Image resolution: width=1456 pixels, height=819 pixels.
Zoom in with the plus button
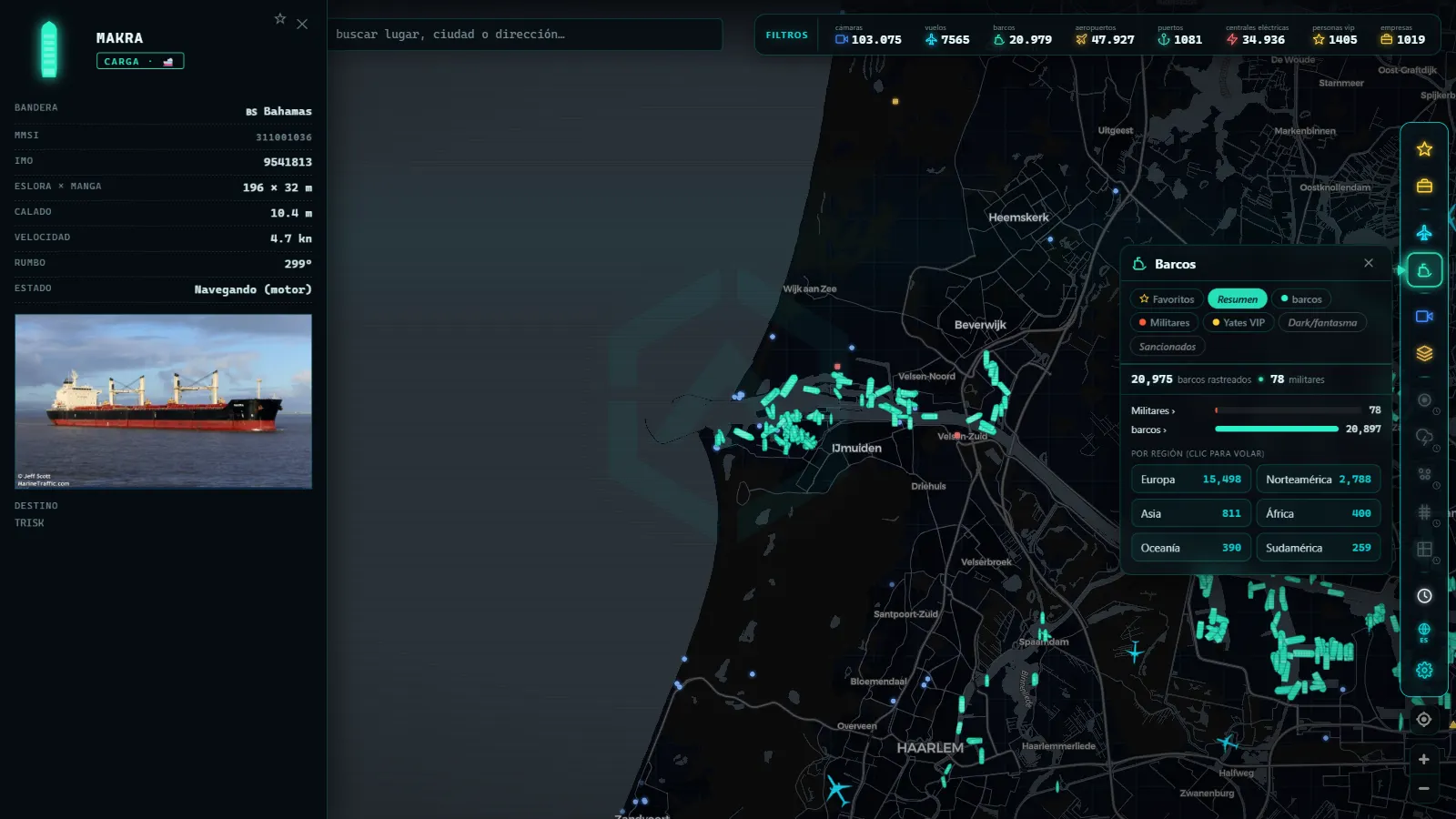[1424, 759]
